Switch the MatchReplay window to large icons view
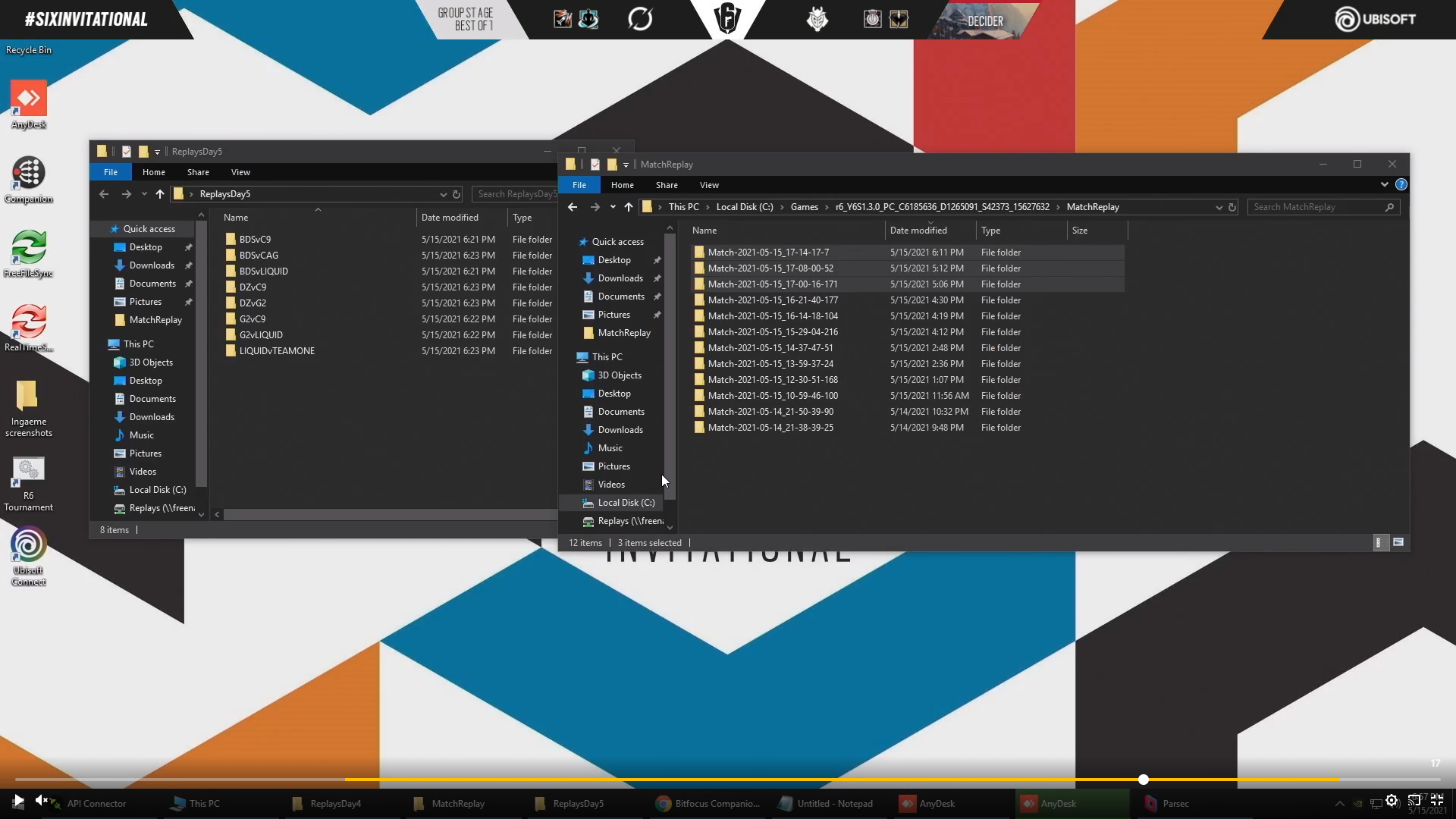Screen dimensions: 1456x819 1398,542
